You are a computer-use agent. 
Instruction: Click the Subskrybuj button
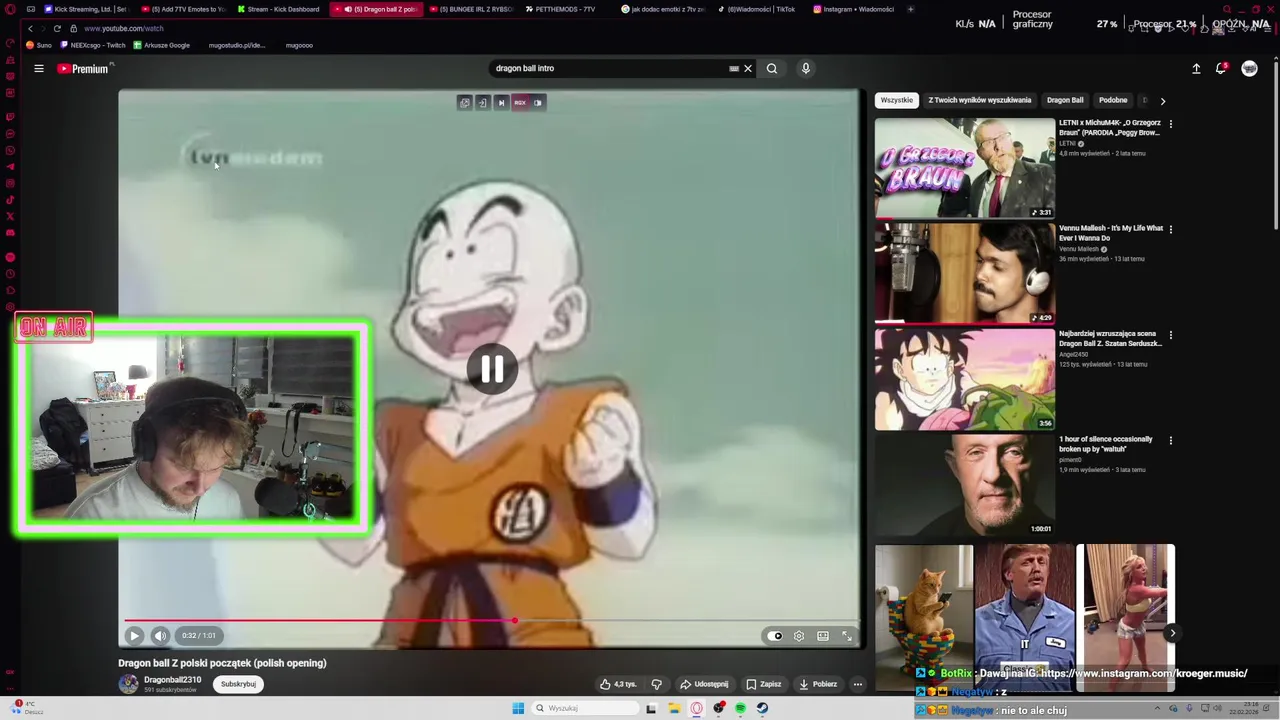coord(238,684)
